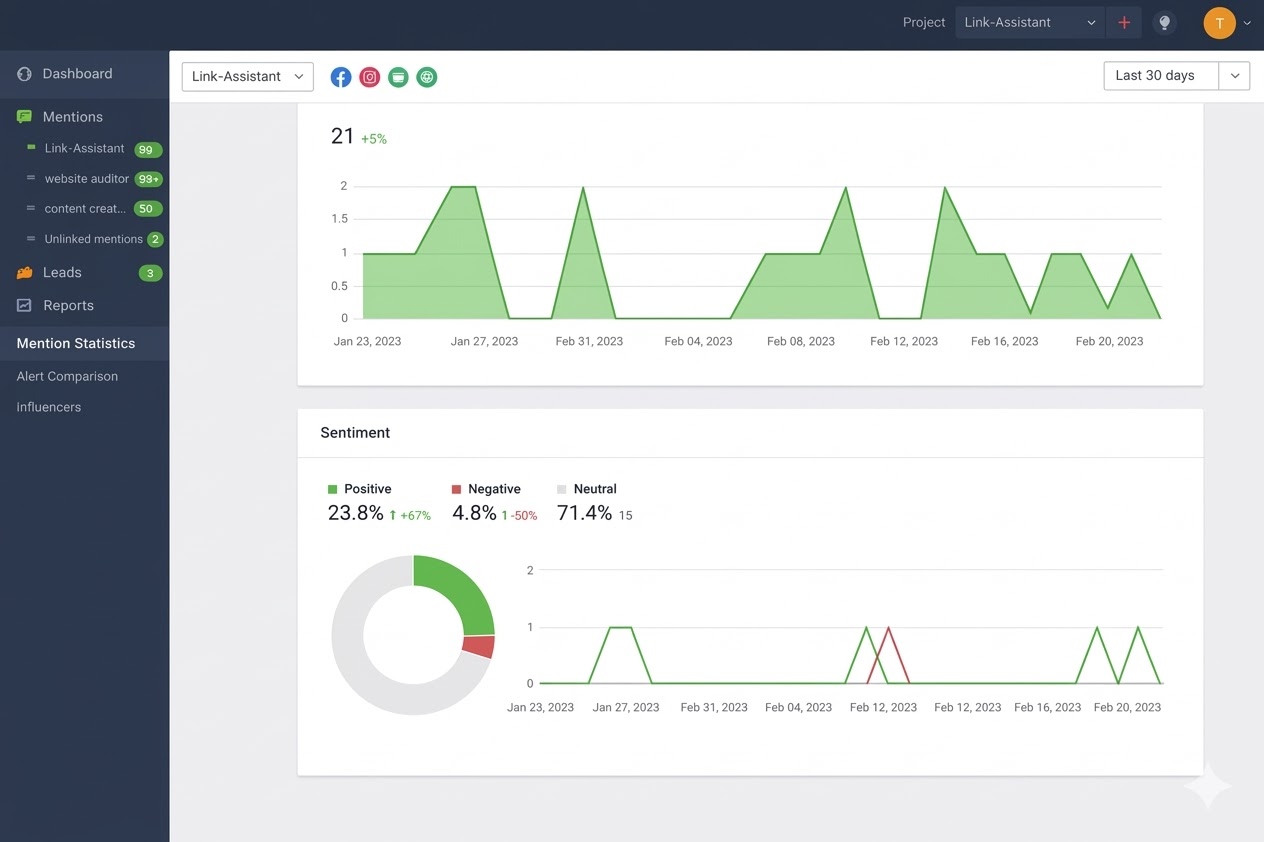Open the Last 30 days dropdown arrow
This screenshot has width=1264, height=842.
tap(1235, 76)
